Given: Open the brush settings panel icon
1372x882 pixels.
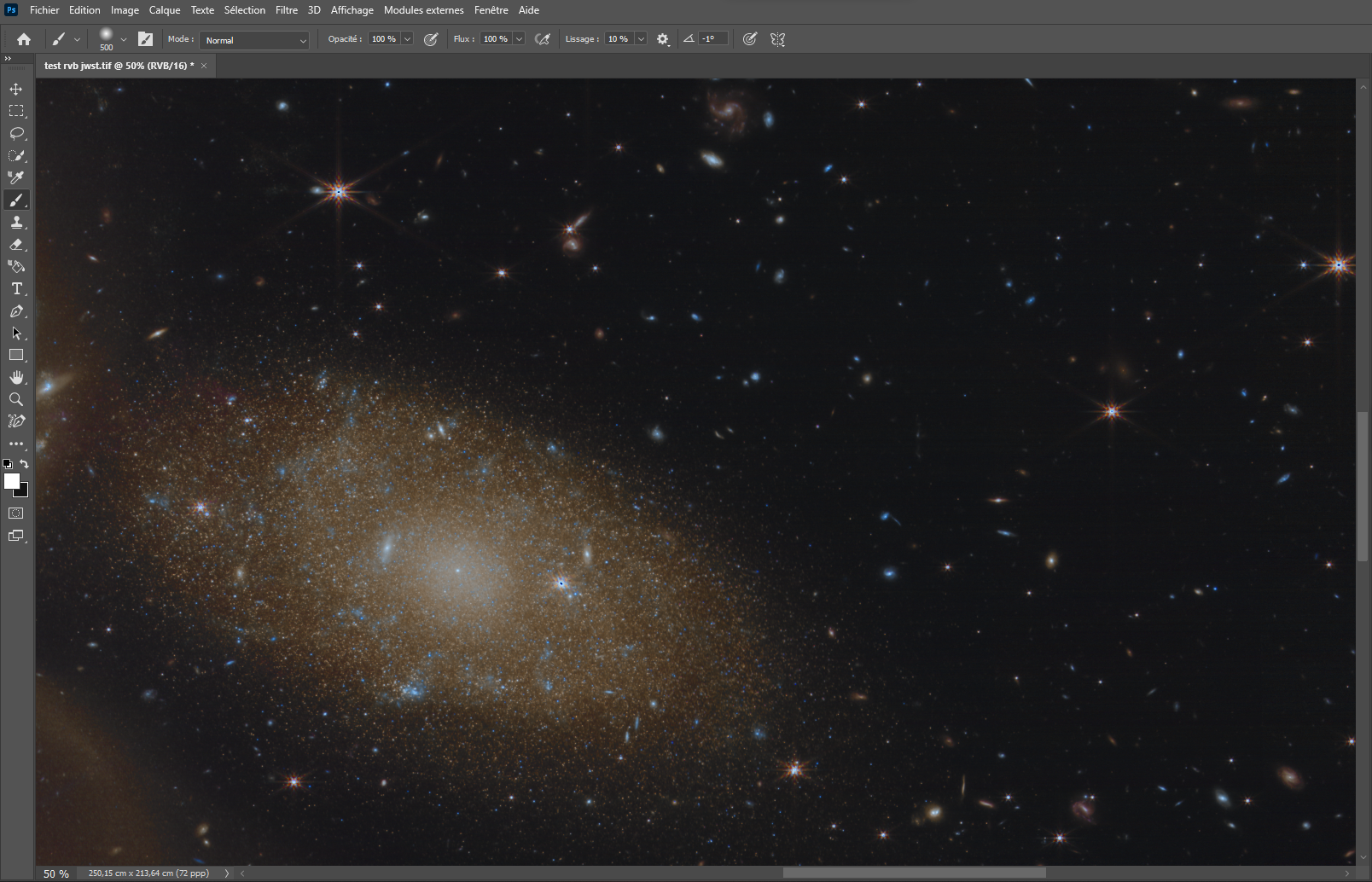Looking at the screenshot, I should (146, 39).
